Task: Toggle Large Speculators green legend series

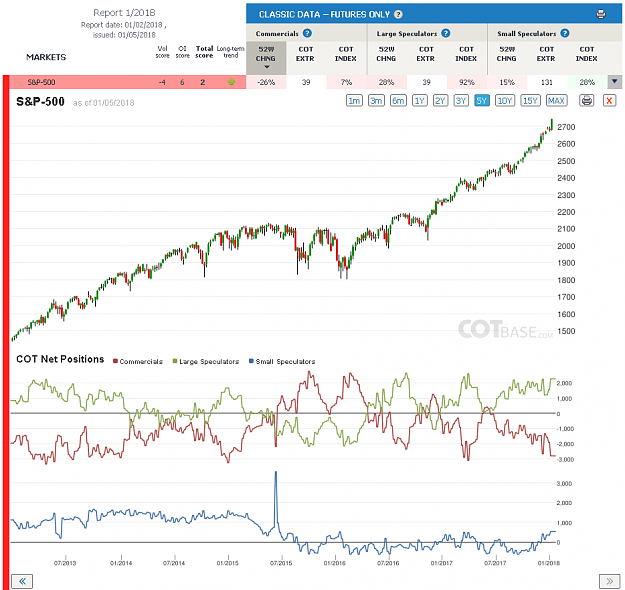Action: point(206,361)
